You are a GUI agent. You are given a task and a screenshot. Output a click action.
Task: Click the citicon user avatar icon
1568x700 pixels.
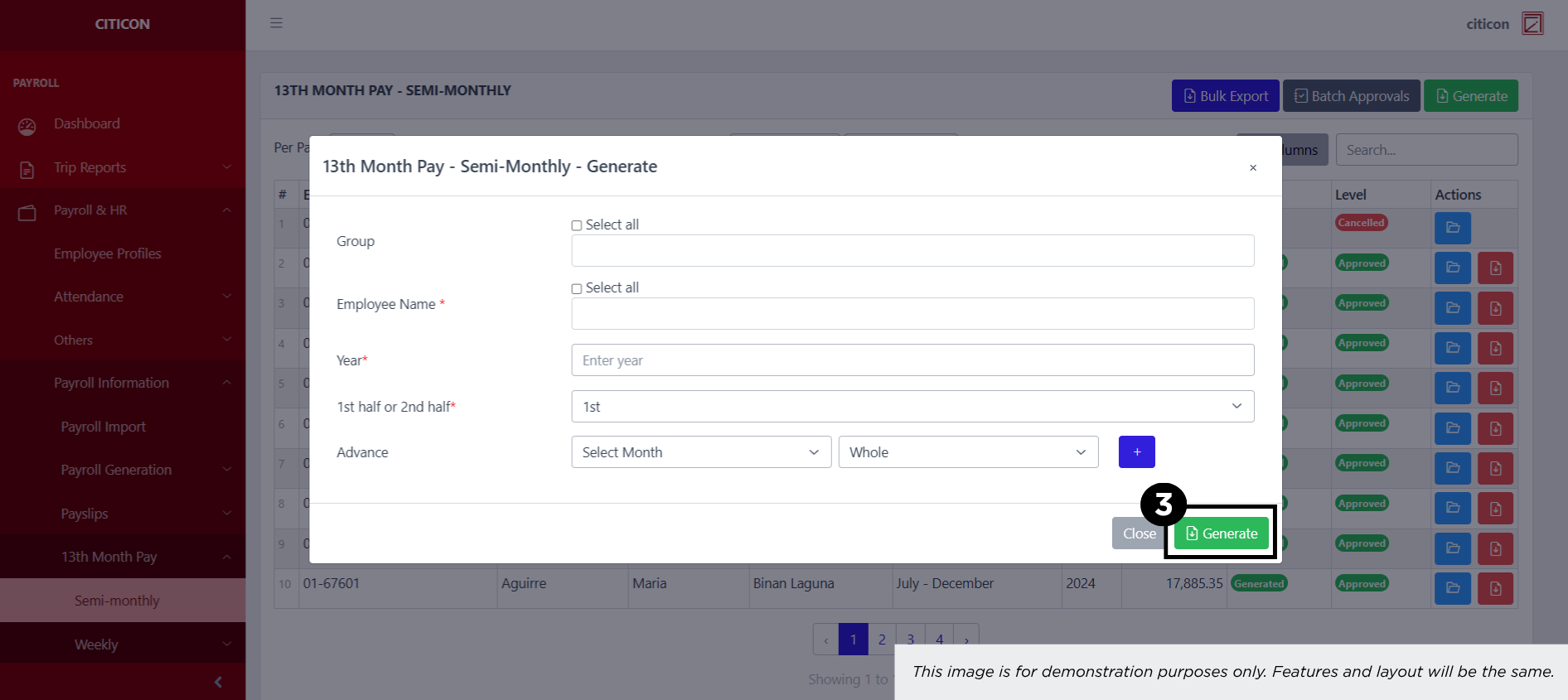coord(1532,23)
